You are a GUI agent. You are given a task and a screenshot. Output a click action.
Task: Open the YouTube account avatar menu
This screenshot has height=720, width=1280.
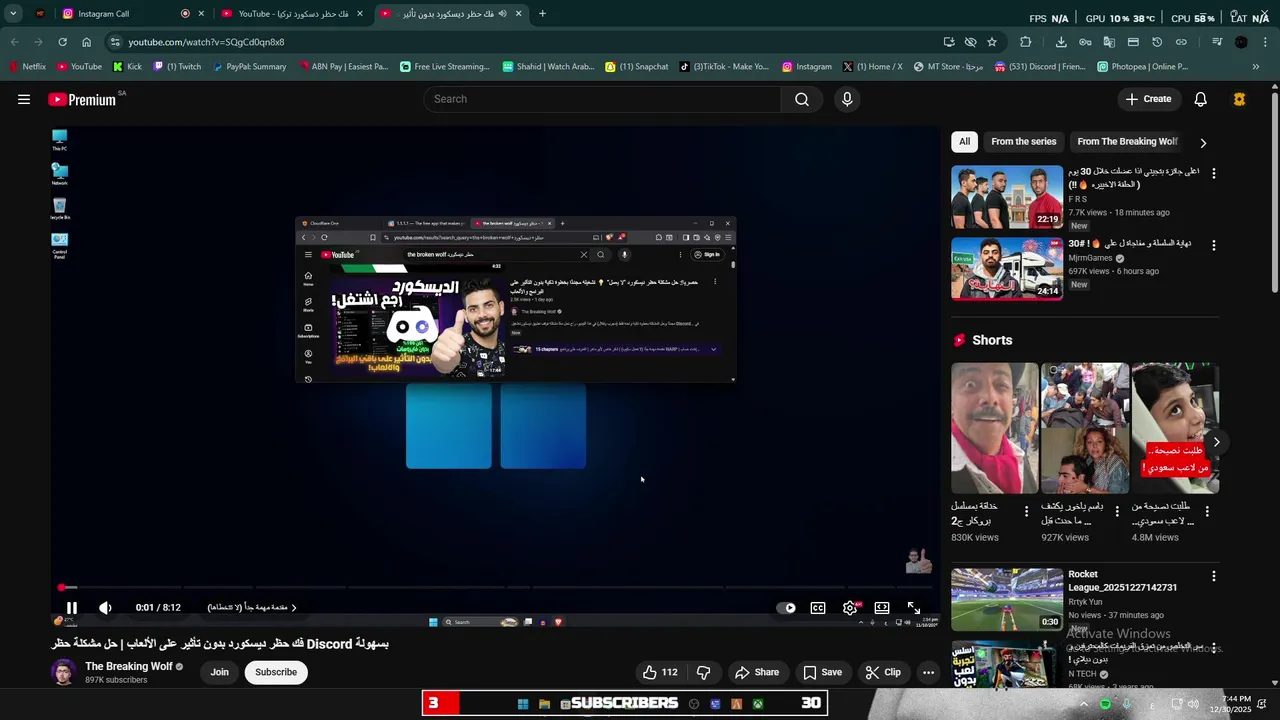pos(1239,99)
